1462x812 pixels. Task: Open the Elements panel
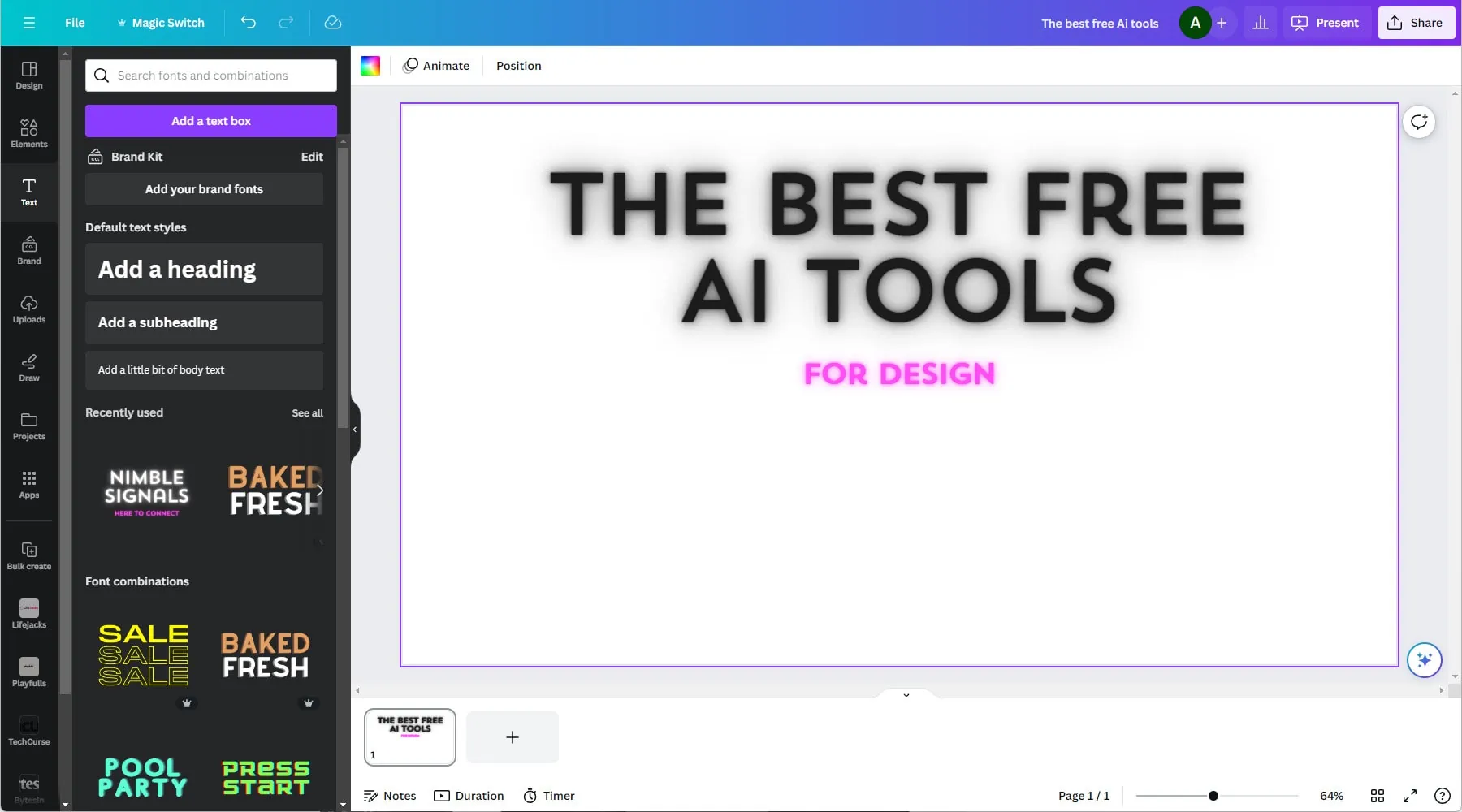(x=29, y=134)
